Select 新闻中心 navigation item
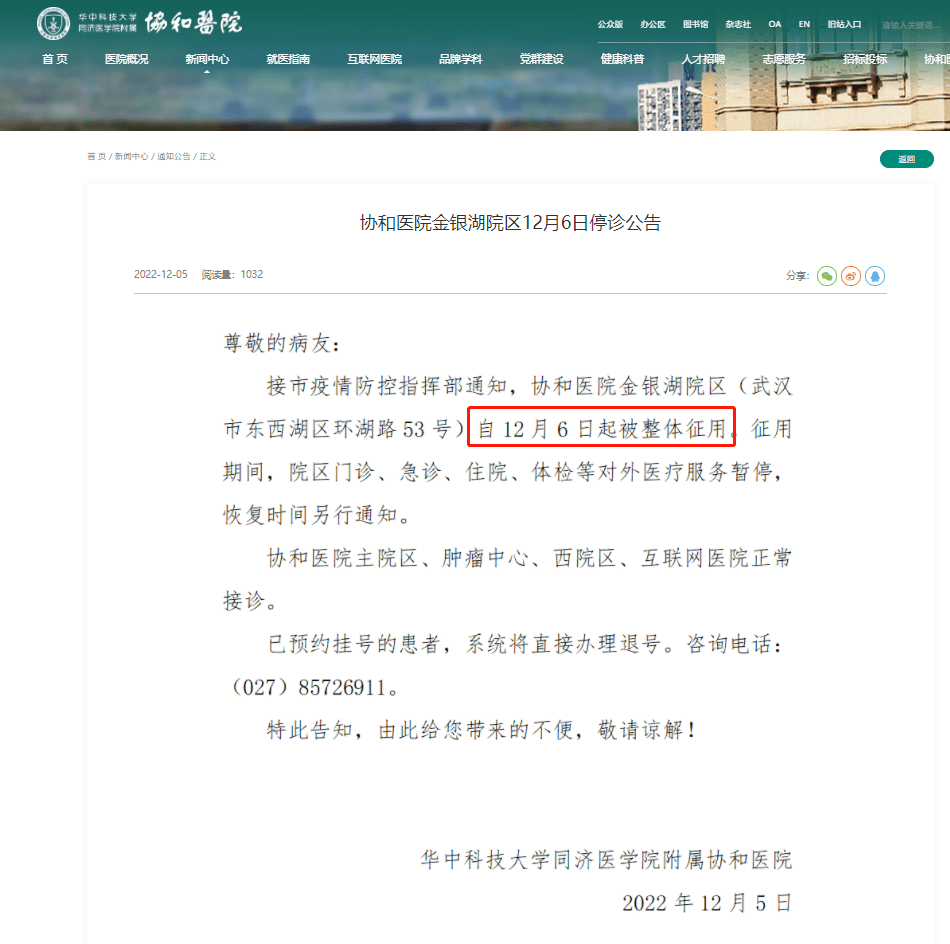The image size is (950, 944). 207,59
